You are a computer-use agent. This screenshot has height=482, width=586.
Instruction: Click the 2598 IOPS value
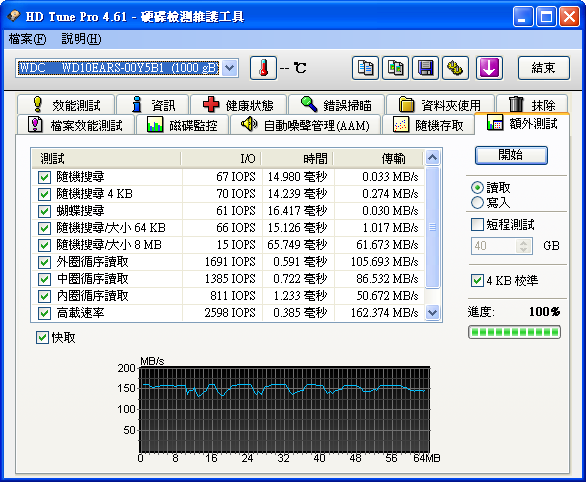click(230, 313)
